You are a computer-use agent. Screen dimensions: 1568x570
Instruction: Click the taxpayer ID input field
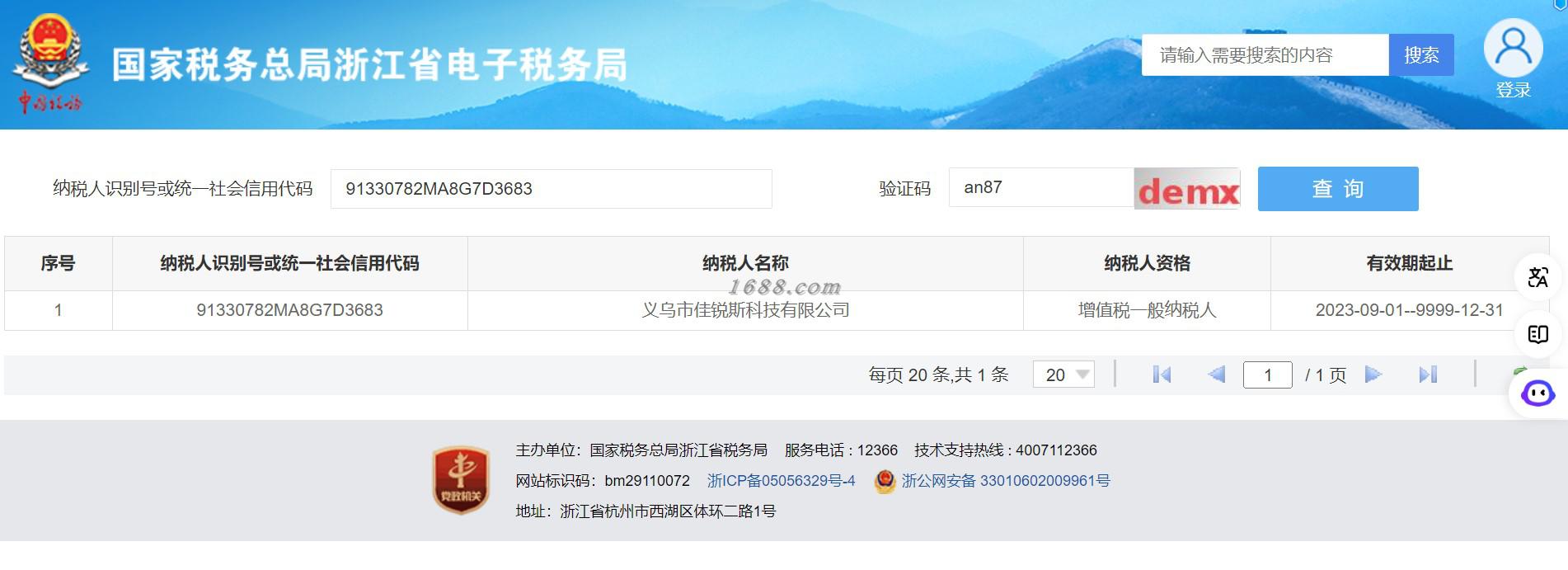click(x=552, y=189)
